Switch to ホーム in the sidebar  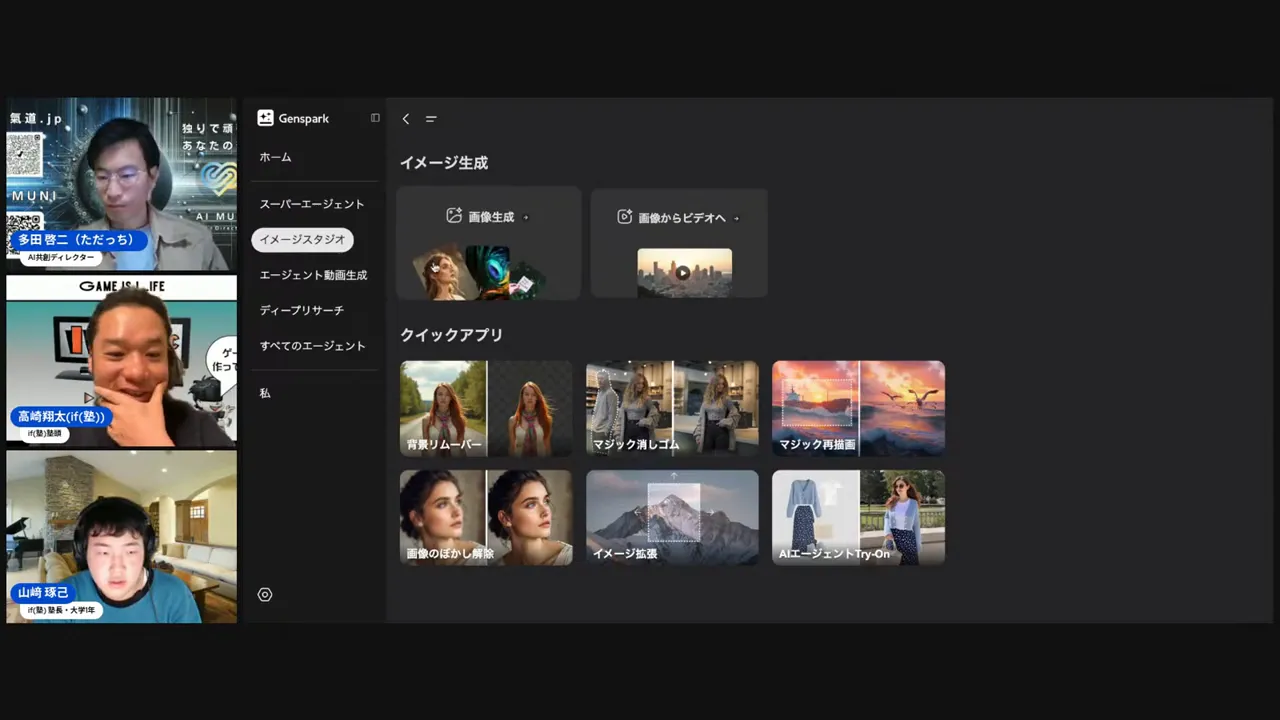pos(275,157)
